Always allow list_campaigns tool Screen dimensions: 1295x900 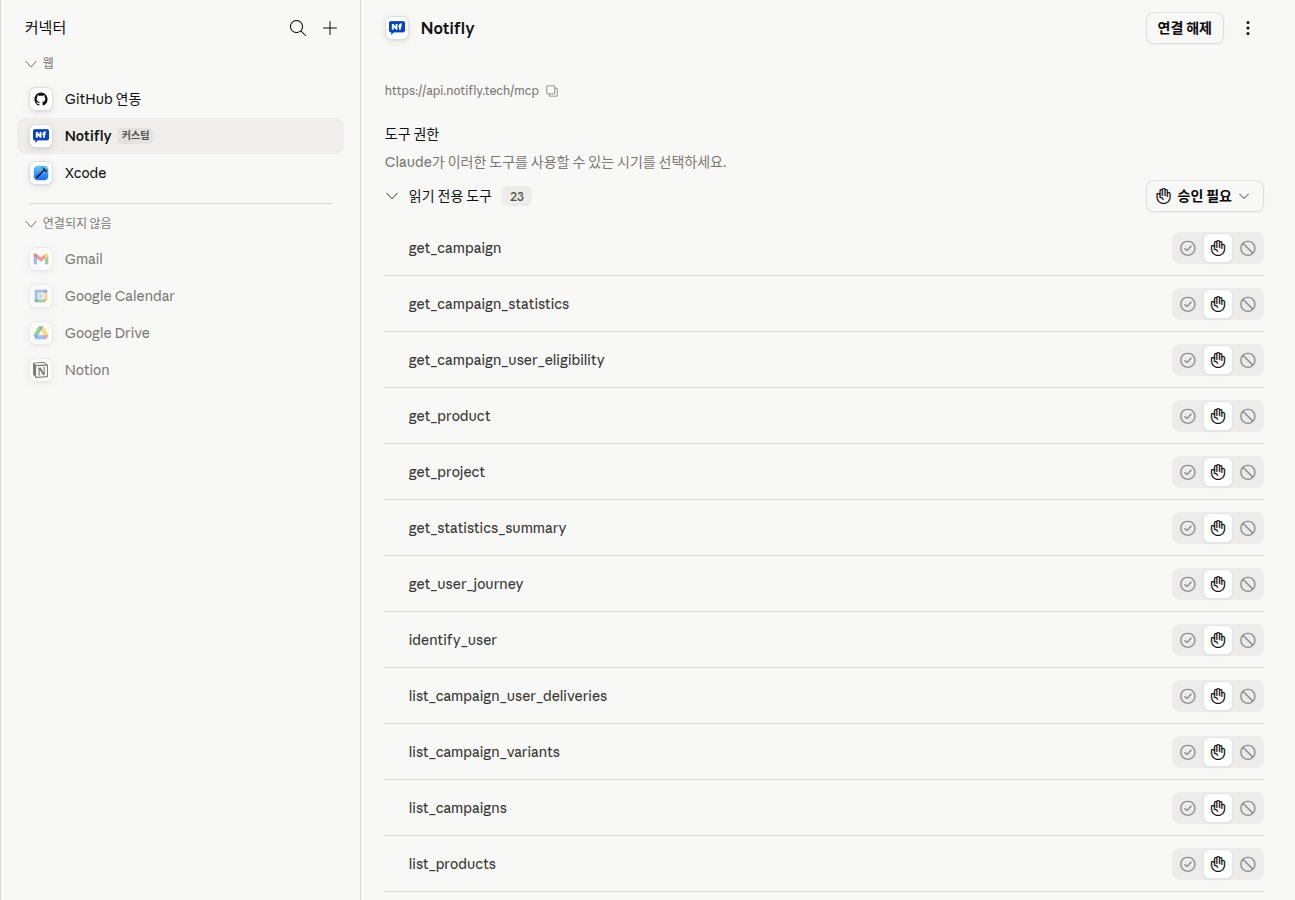(x=1188, y=808)
